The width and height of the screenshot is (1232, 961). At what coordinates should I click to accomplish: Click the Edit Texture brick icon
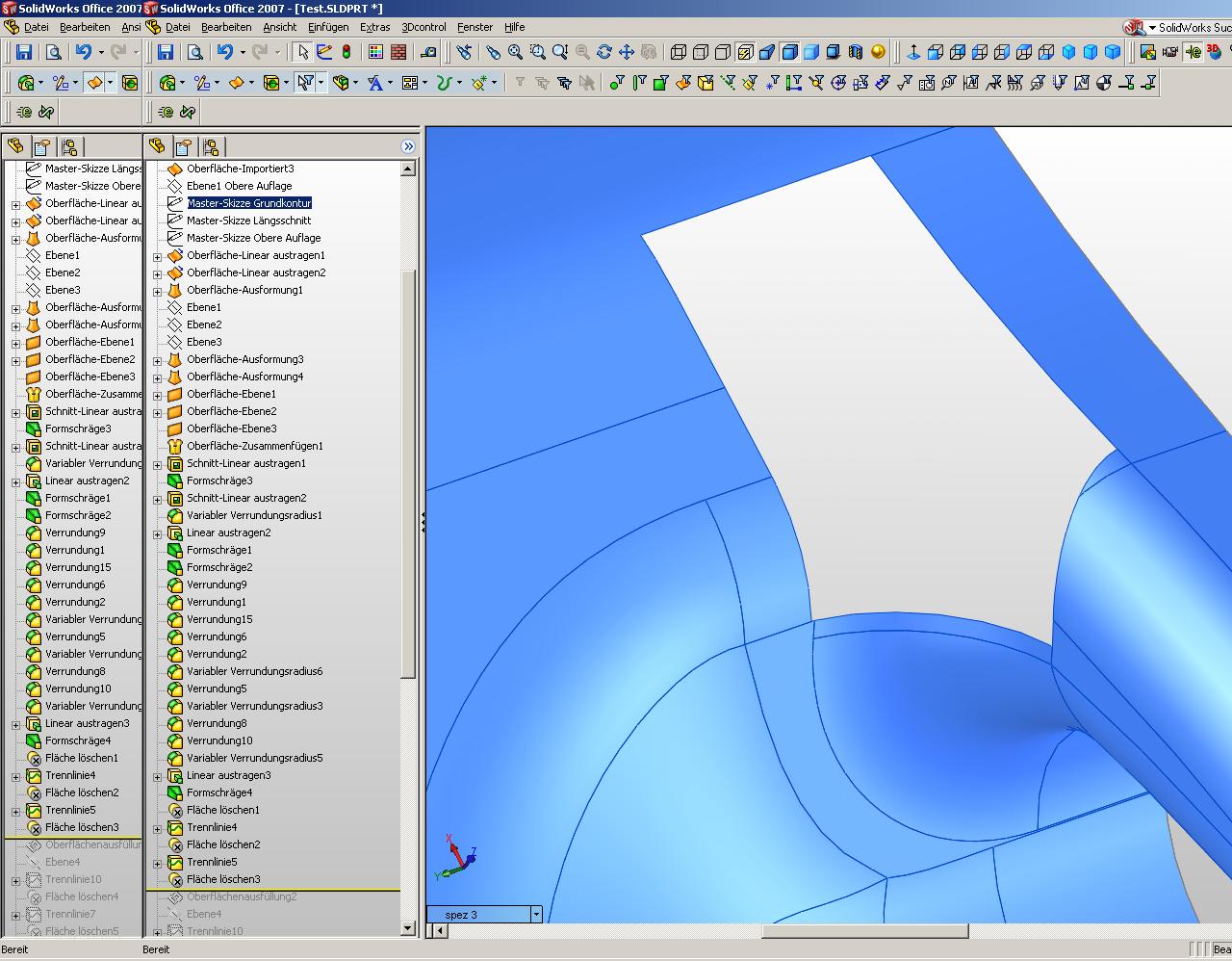398,52
